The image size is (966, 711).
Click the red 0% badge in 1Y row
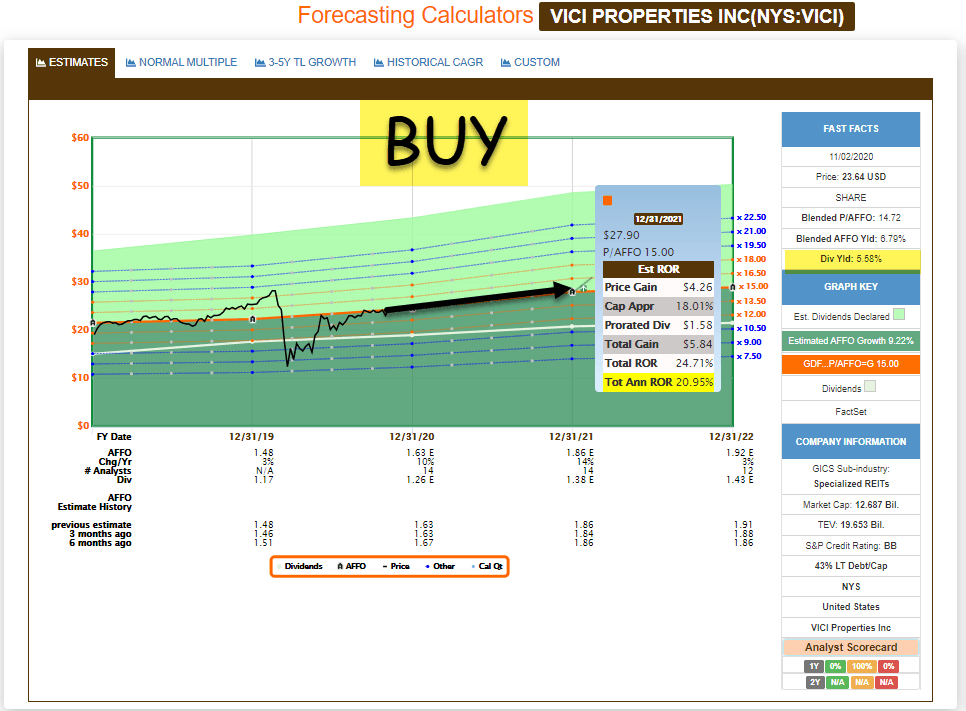[888, 666]
